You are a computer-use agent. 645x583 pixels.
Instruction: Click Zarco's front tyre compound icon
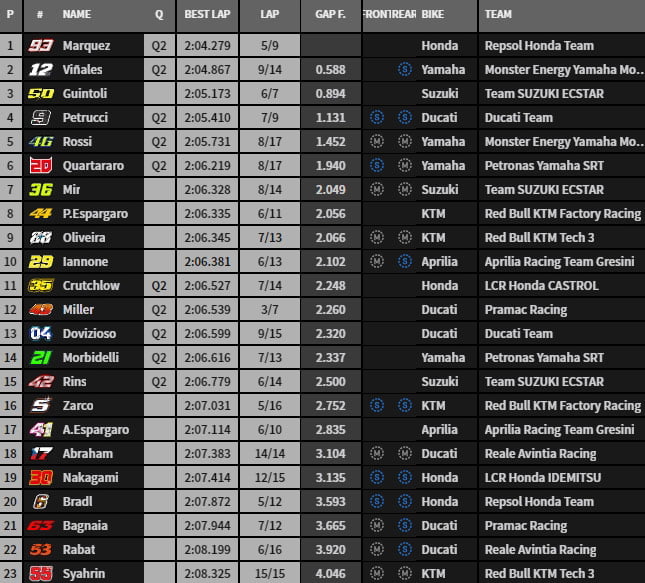click(376, 405)
